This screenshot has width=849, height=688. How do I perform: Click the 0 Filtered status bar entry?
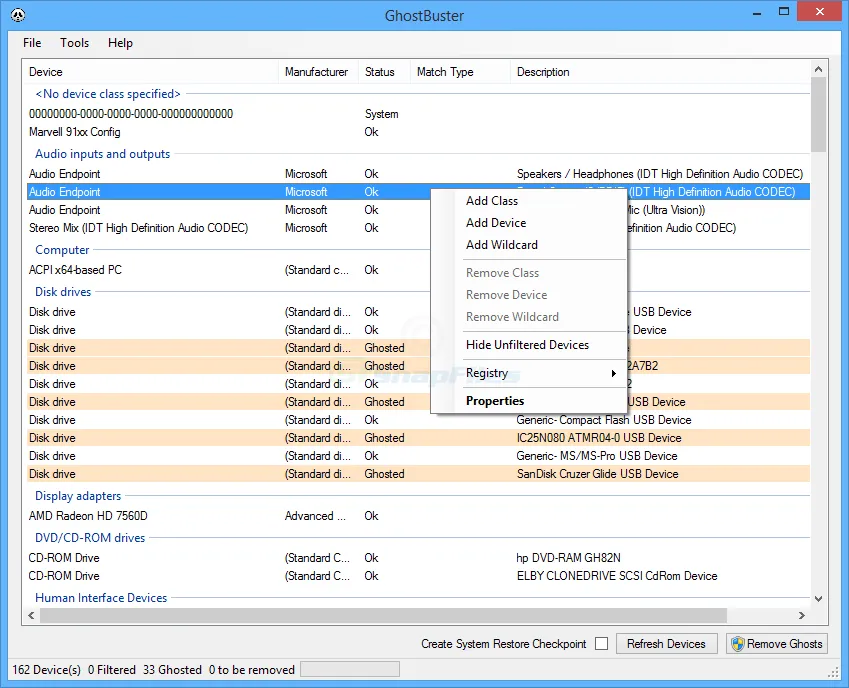112,670
